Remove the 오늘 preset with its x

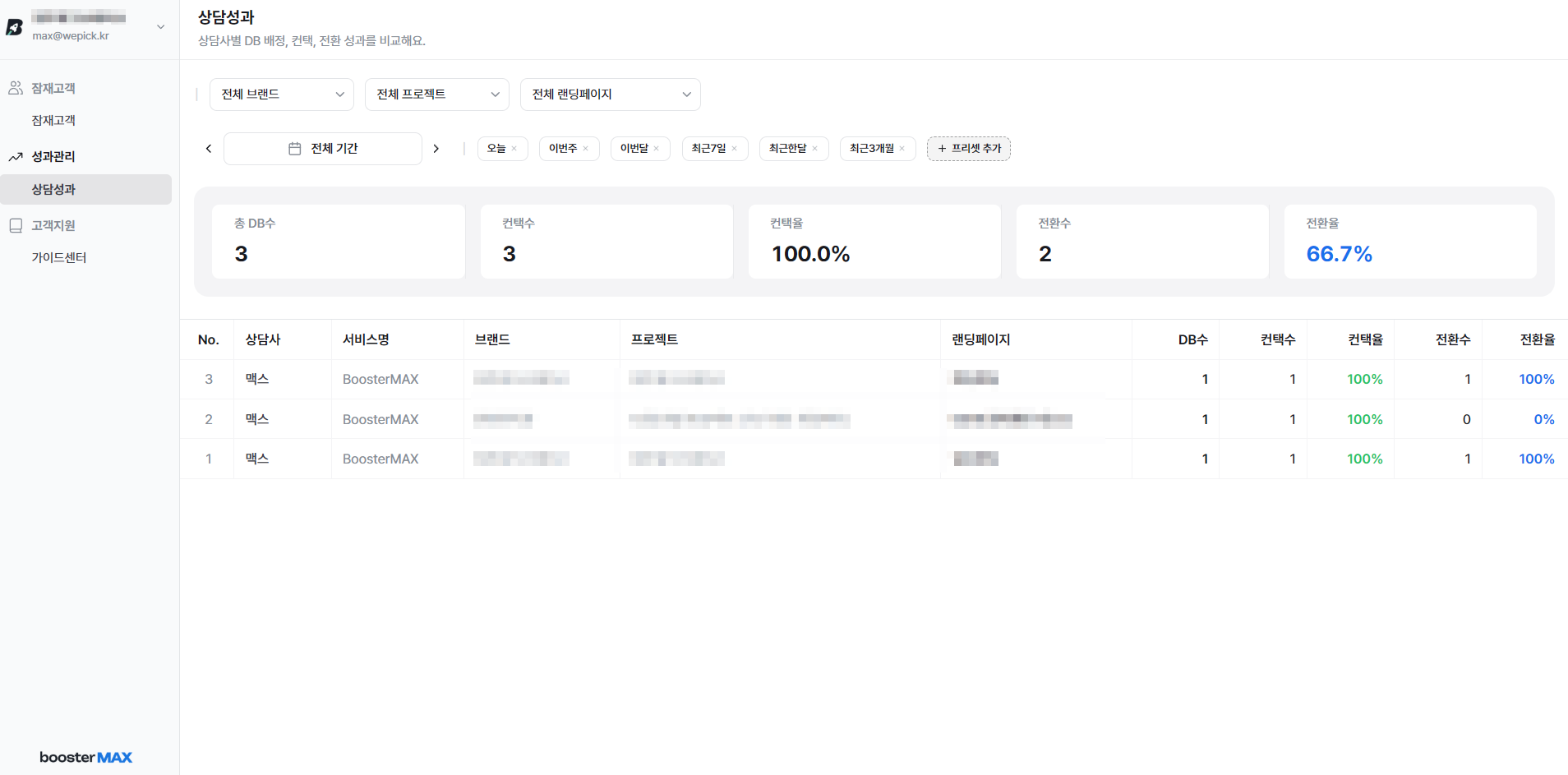(x=514, y=149)
